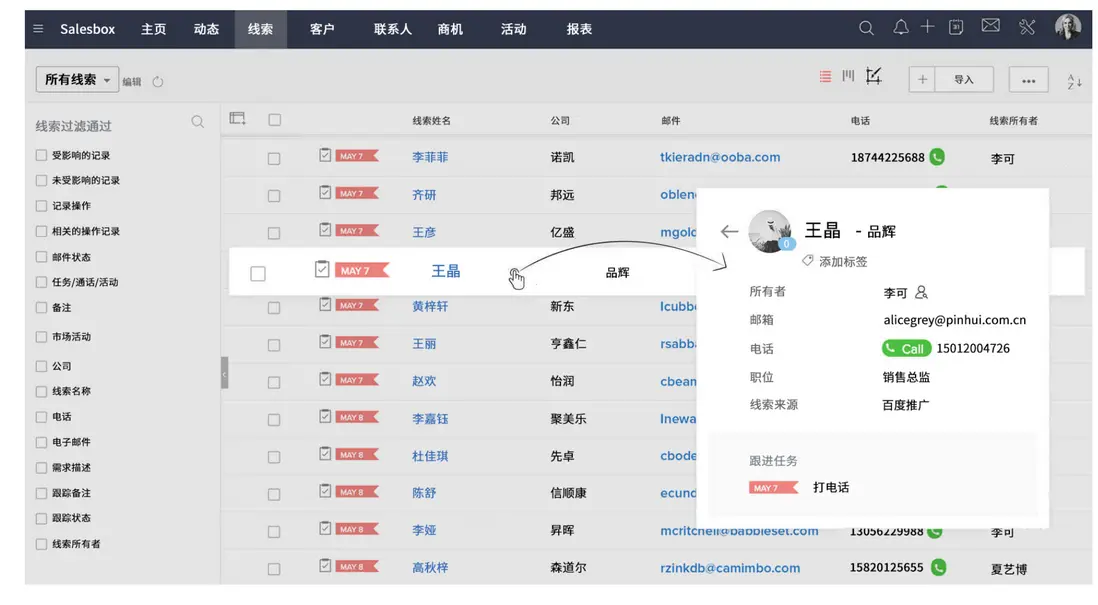Viewport: 1098px width, 605px height.
Task: Click the MAY 7 flag in 齐研's row
Action: pos(356,193)
